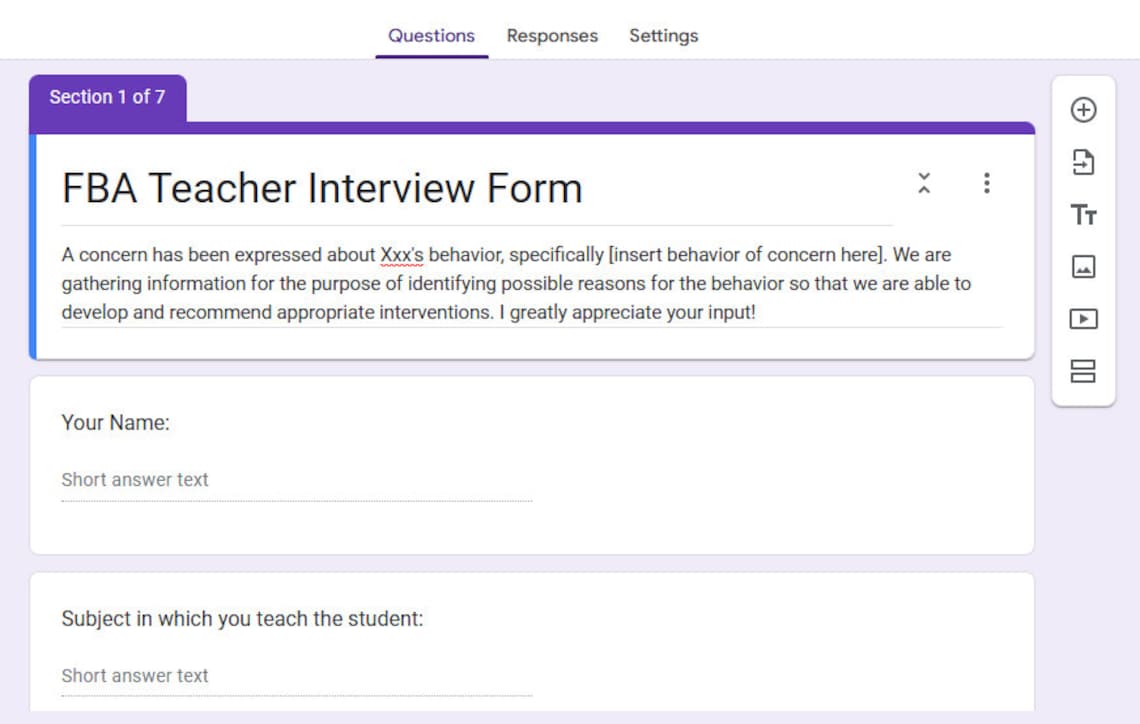Screen dimensions: 1140x724
Task: Add a video via the video icon
Action: pos(1083,319)
